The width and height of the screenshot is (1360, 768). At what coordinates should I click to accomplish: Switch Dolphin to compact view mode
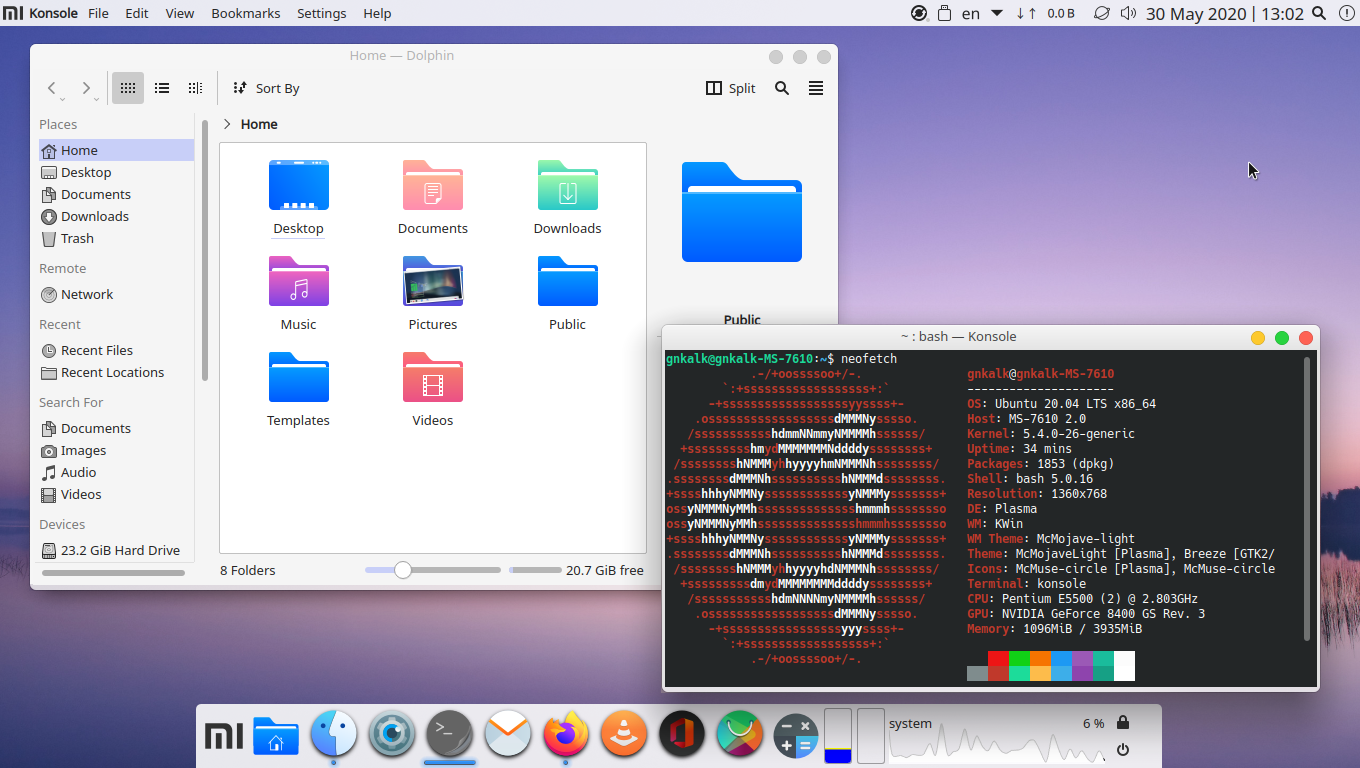161,88
